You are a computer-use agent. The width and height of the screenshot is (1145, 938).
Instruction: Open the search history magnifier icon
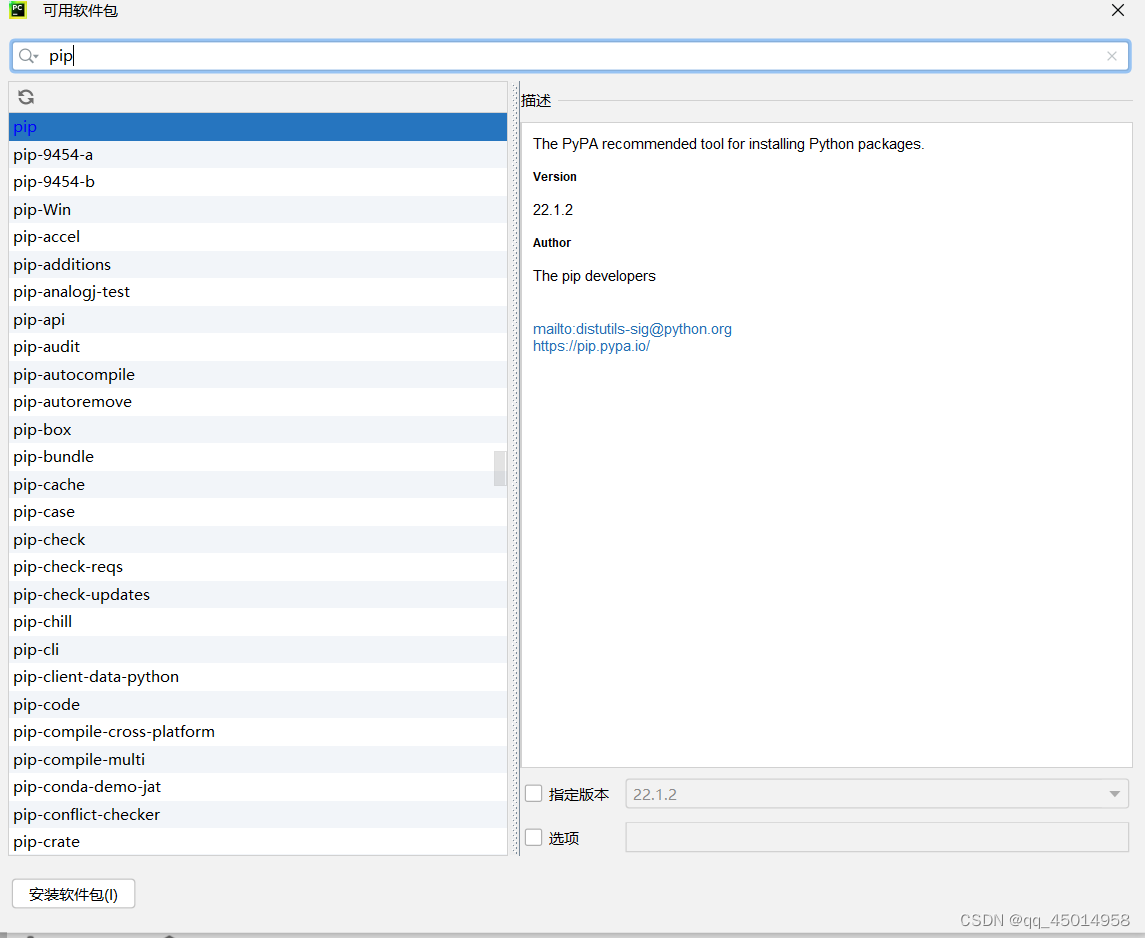coord(28,56)
